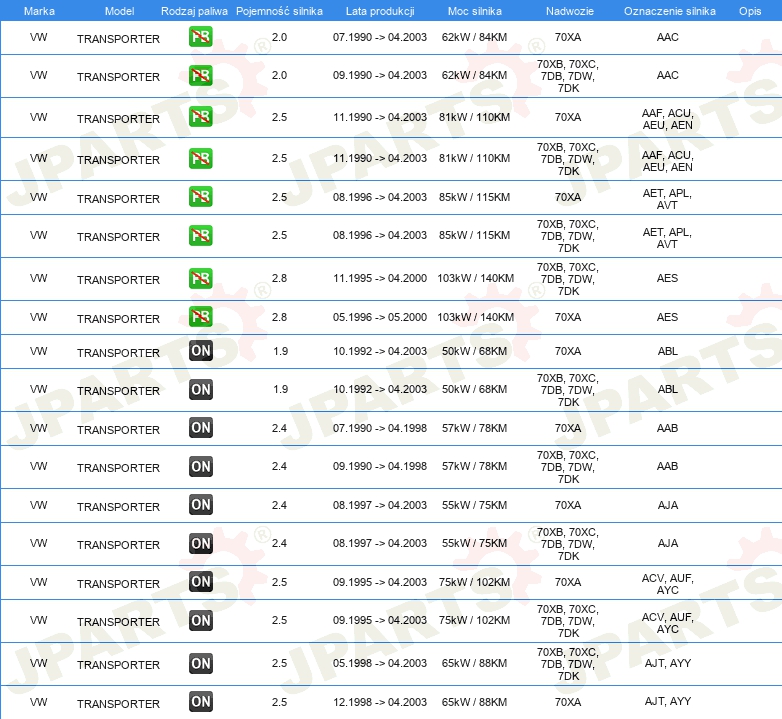The height and width of the screenshot is (719, 782).
Task: Click petrol icon in 07.1990 AAC row
Action: click(200, 37)
